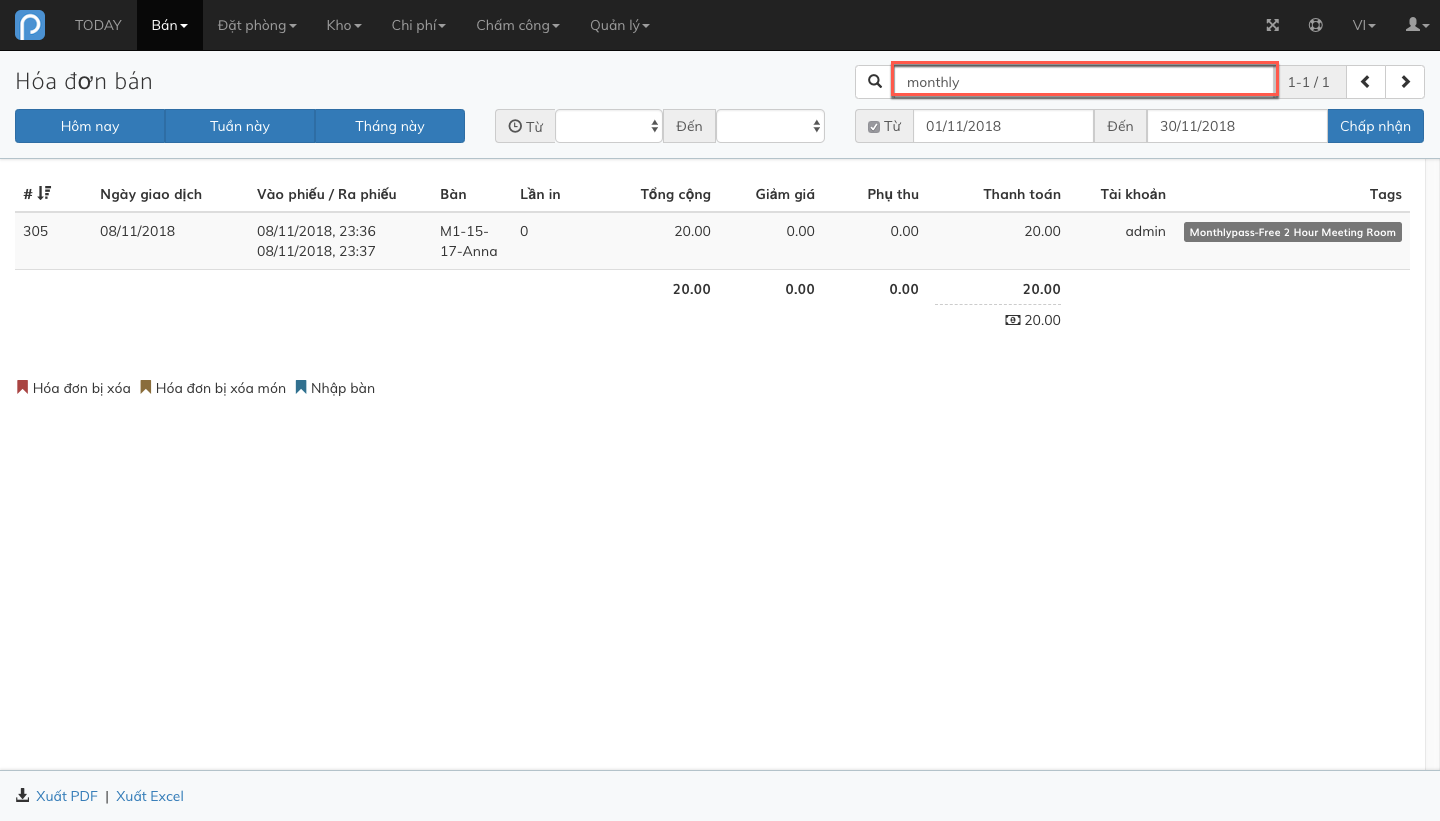Sort by invoice number icon
Screen dimensions: 1440x821
coord(44,193)
